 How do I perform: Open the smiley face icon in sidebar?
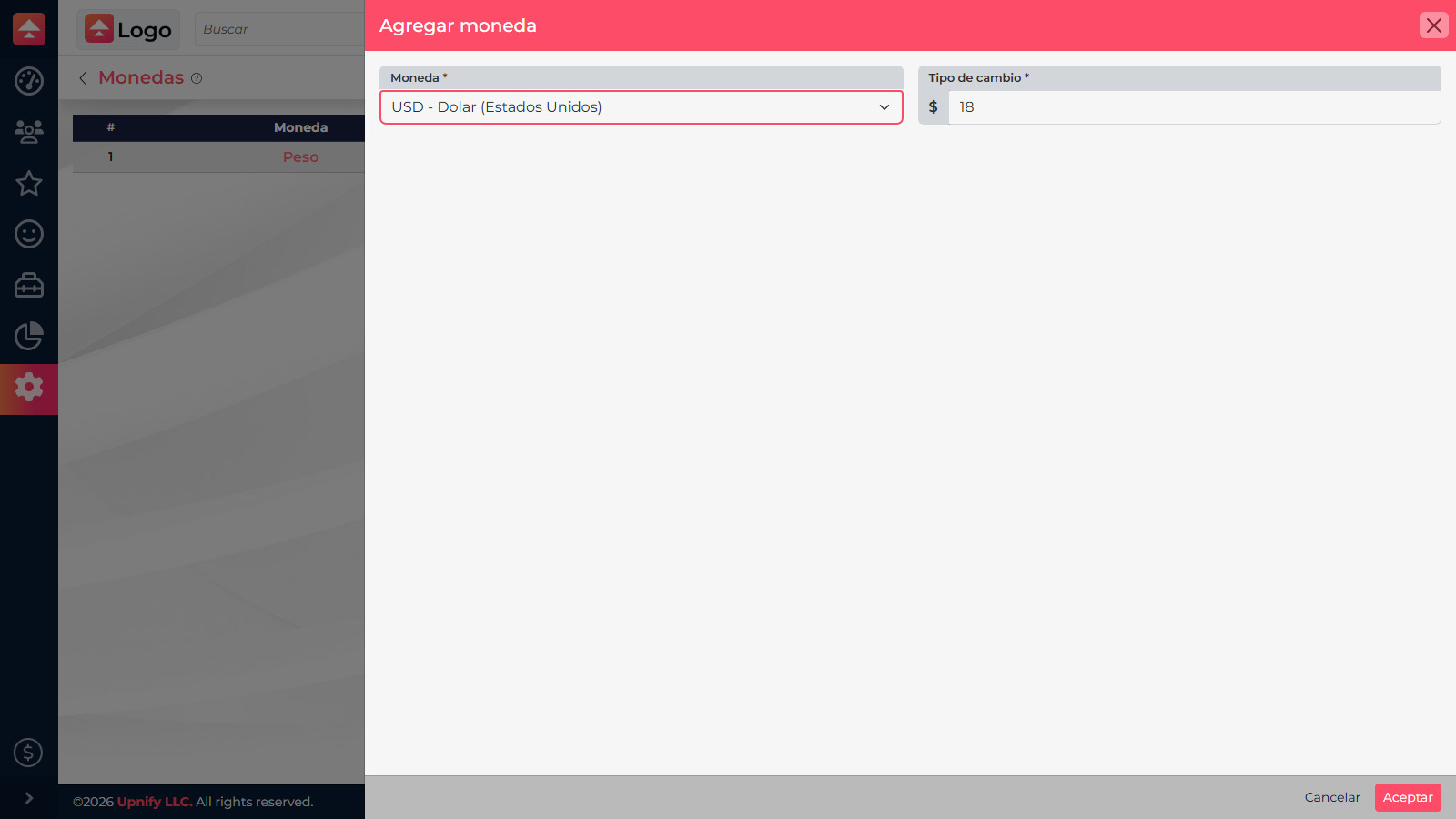click(x=29, y=234)
